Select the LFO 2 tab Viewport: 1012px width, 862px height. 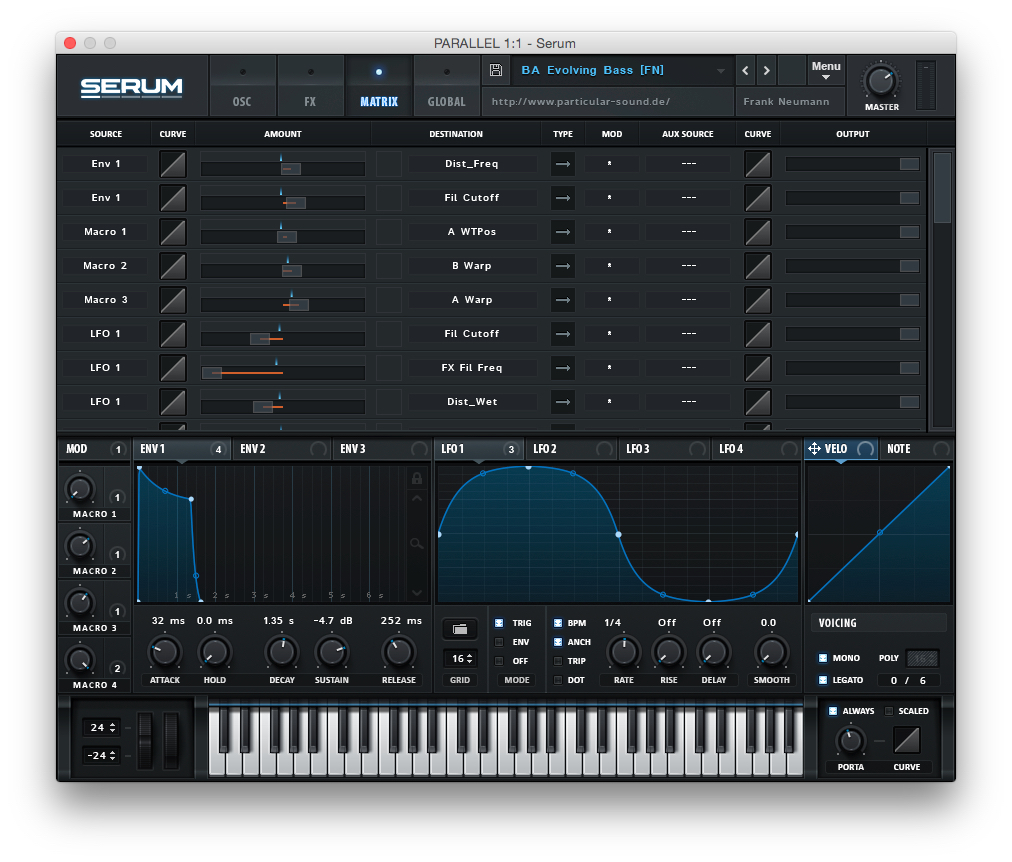coord(571,449)
